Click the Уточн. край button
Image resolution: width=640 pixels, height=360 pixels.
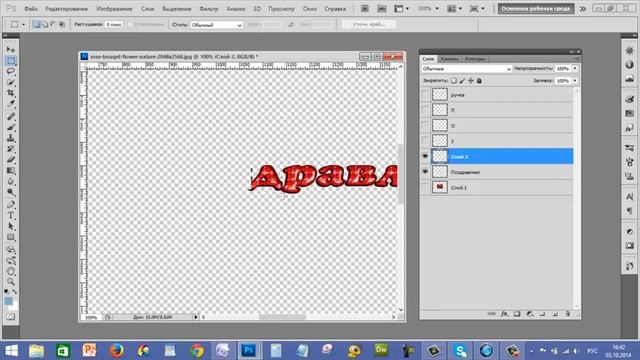point(369,24)
